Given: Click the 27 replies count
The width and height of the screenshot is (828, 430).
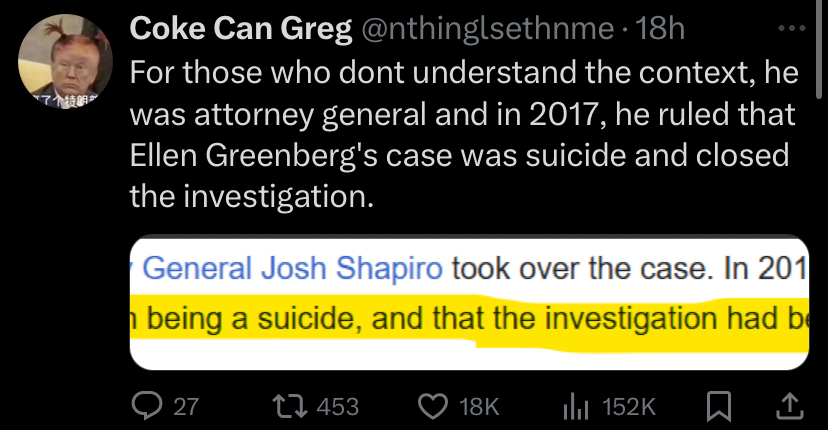Looking at the screenshot, I should [186, 407].
